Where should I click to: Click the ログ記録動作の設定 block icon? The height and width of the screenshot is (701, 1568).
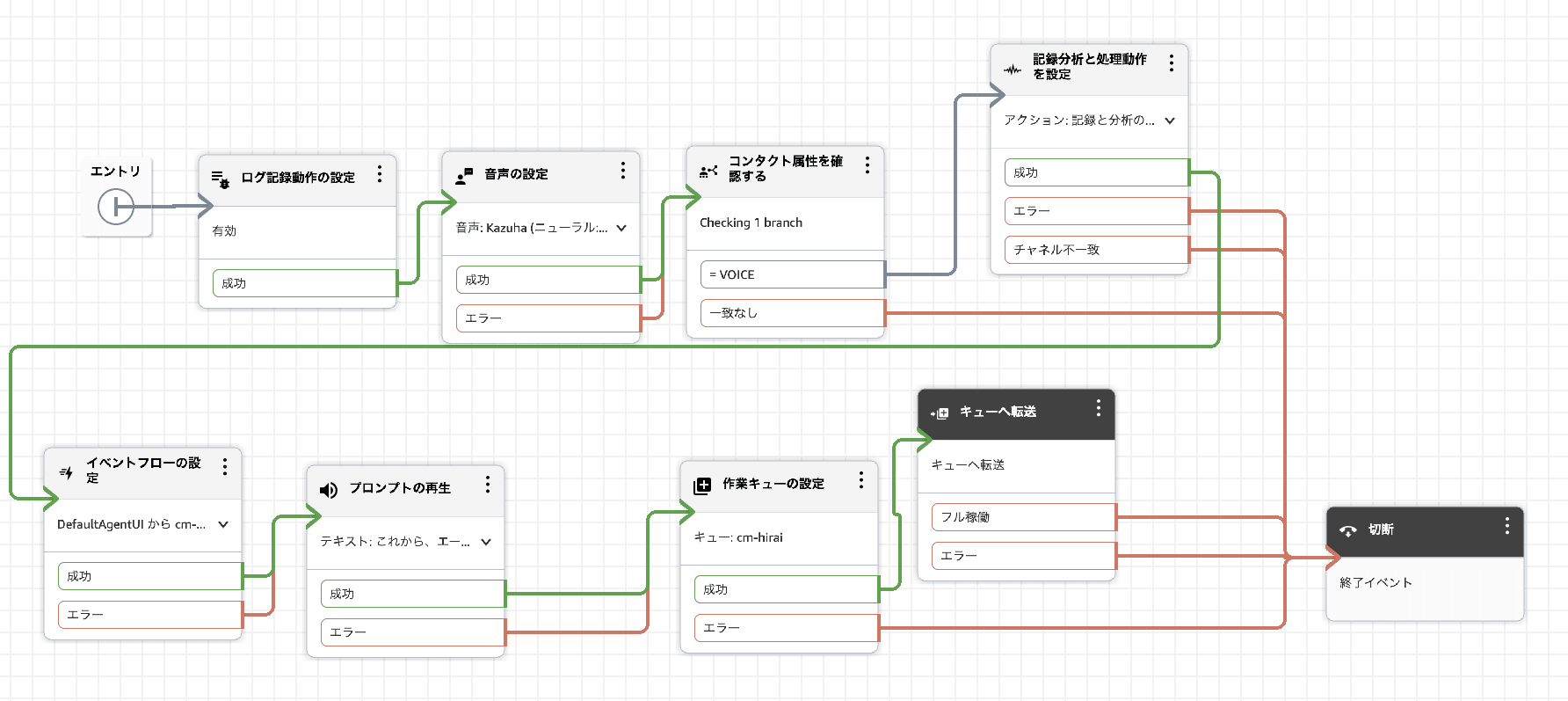(x=220, y=179)
